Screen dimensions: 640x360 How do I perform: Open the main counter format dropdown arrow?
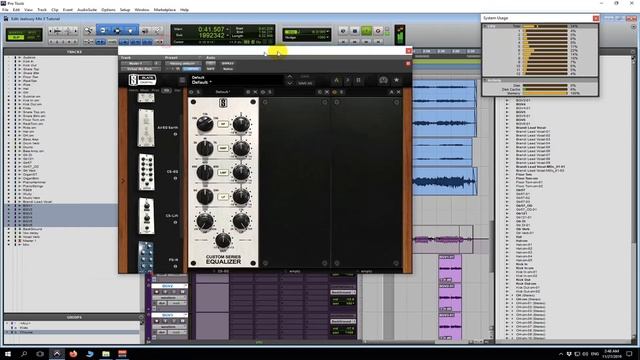click(227, 29)
